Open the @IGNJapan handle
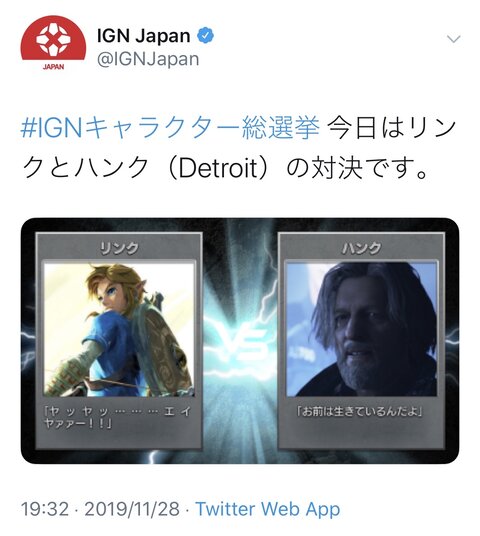 pos(148,59)
